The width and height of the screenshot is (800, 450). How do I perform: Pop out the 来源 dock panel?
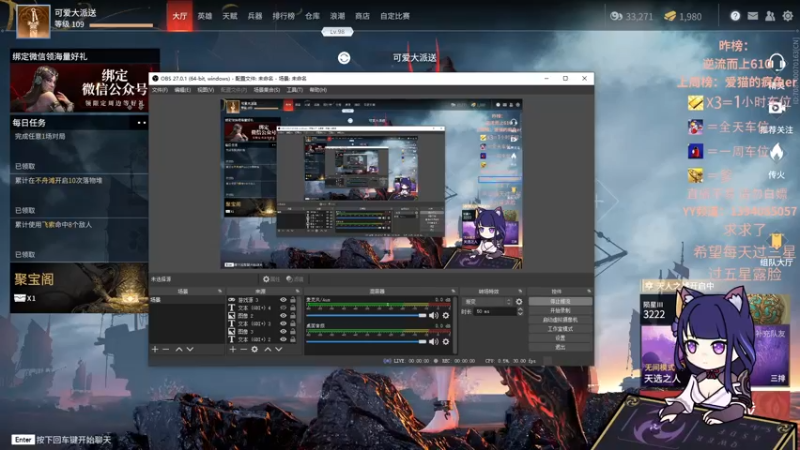pyautogui.click(x=297, y=291)
